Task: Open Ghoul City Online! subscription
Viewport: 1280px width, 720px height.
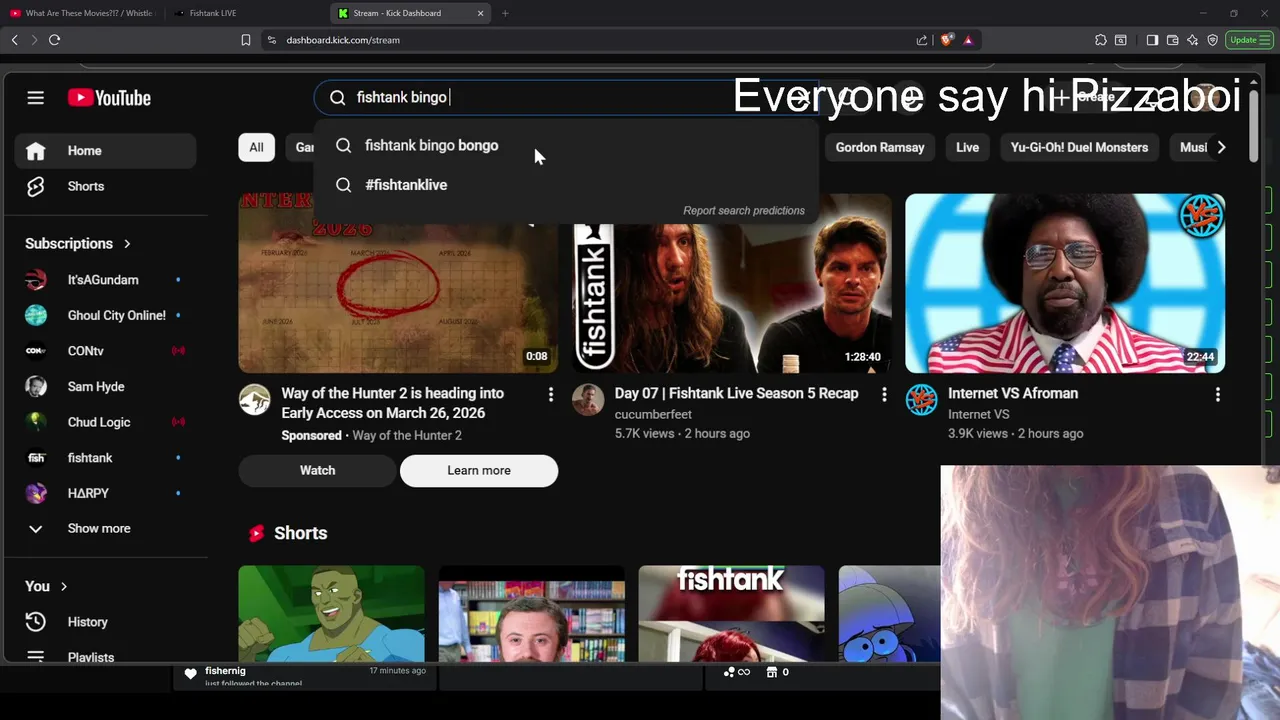Action: tap(105, 315)
